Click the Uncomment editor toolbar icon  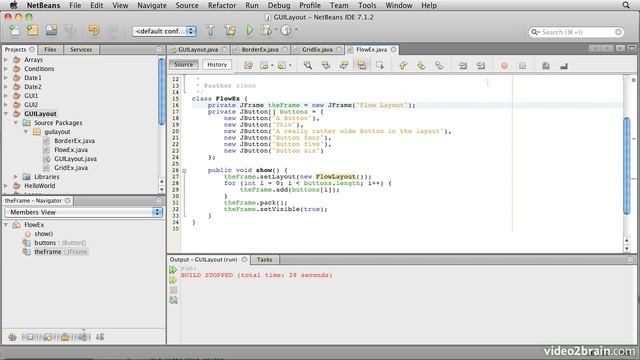(x=564, y=66)
